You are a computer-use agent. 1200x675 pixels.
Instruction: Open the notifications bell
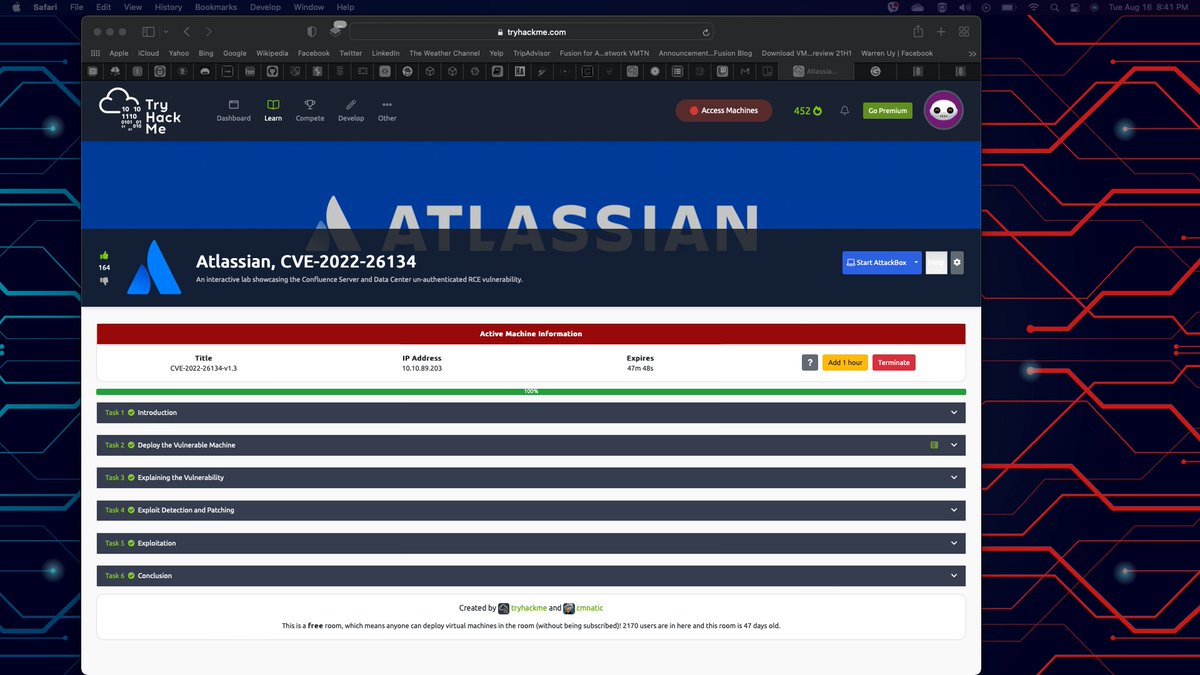pyautogui.click(x=845, y=110)
